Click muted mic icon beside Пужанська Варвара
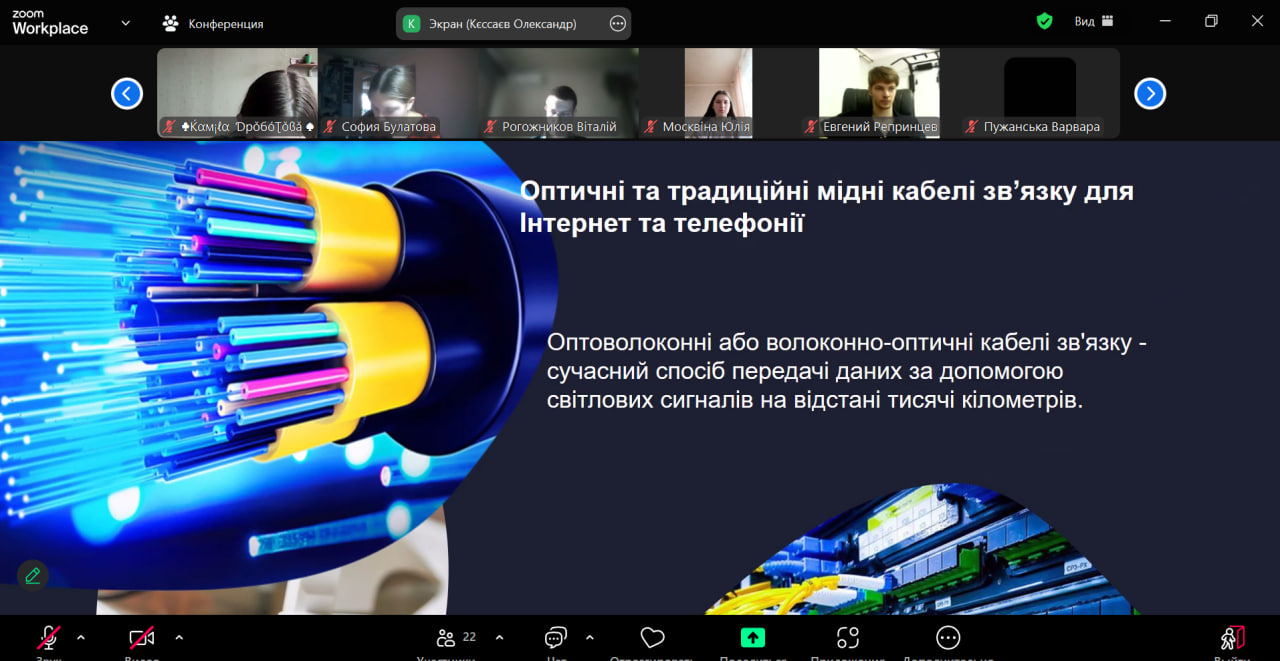1280x661 pixels. 971,127
